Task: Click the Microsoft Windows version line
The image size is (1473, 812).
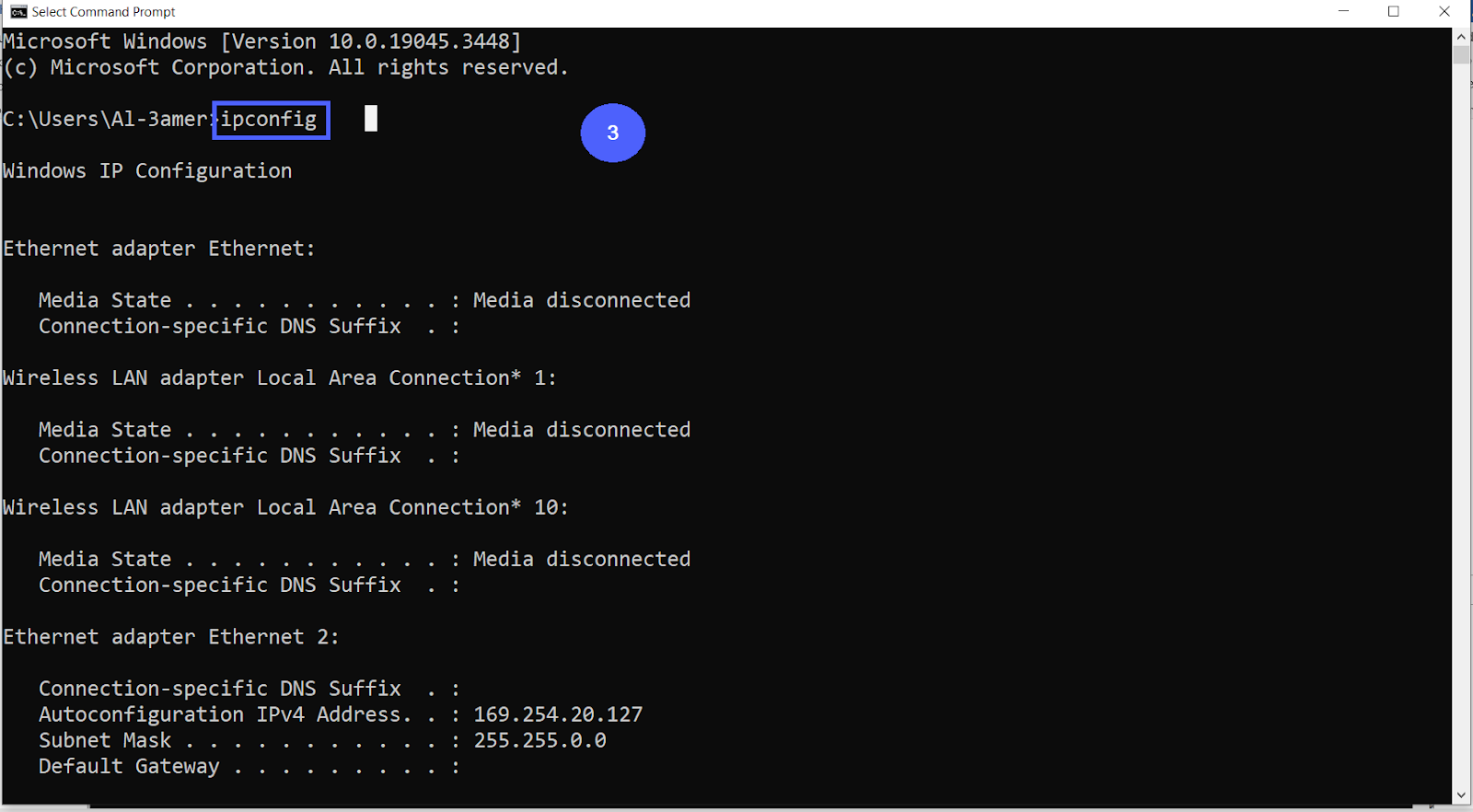Action: tap(261, 41)
